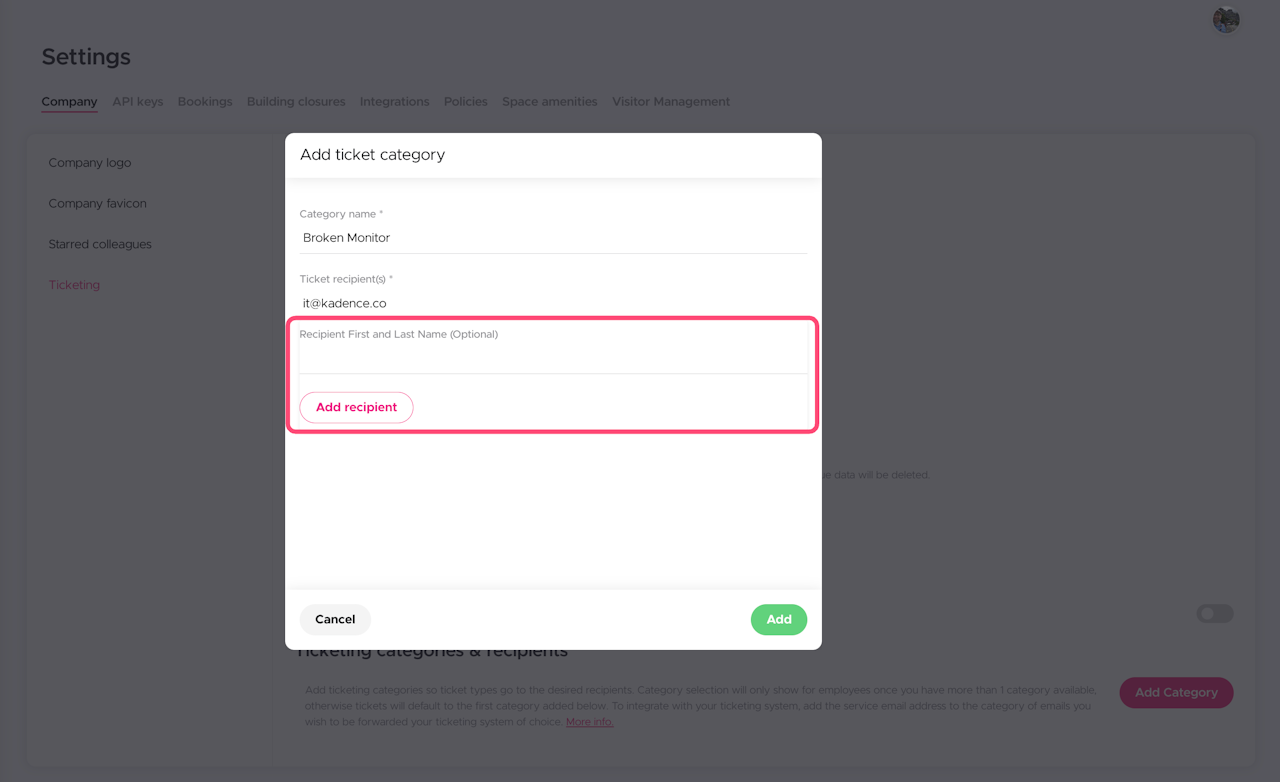This screenshot has width=1280, height=782.
Task: Click the user profile avatar
Action: pyautogui.click(x=1226, y=19)
